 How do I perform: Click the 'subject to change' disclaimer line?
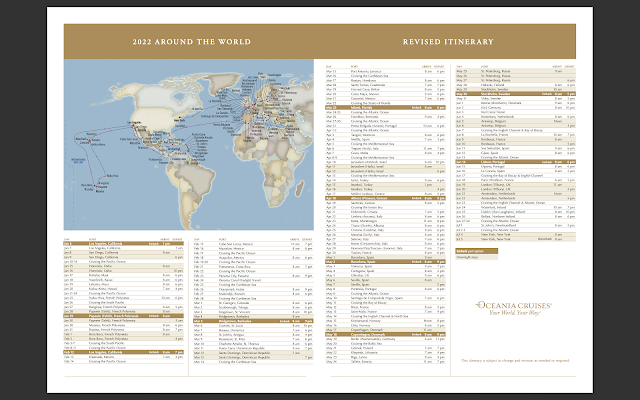(x=515, y=361)
